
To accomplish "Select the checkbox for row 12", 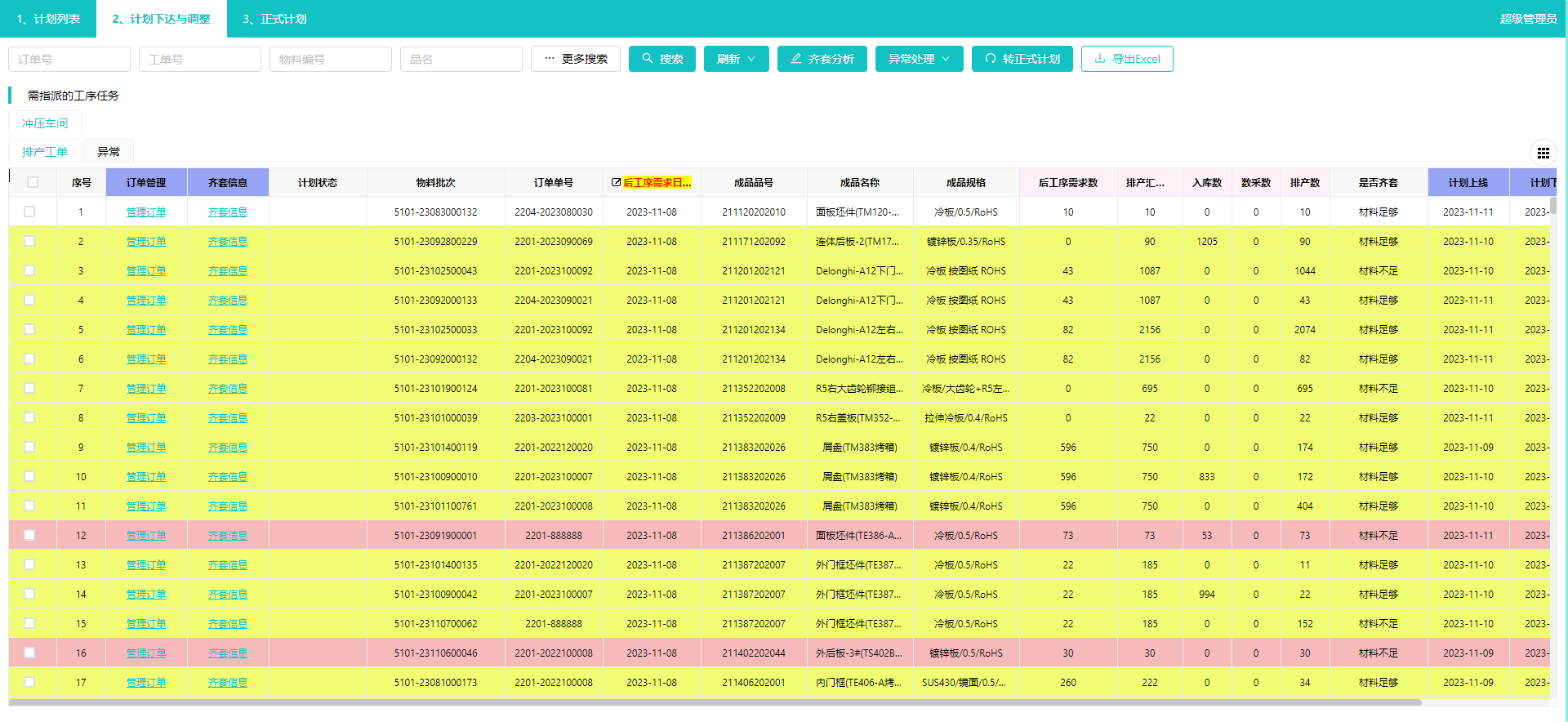I will [29, 535].
